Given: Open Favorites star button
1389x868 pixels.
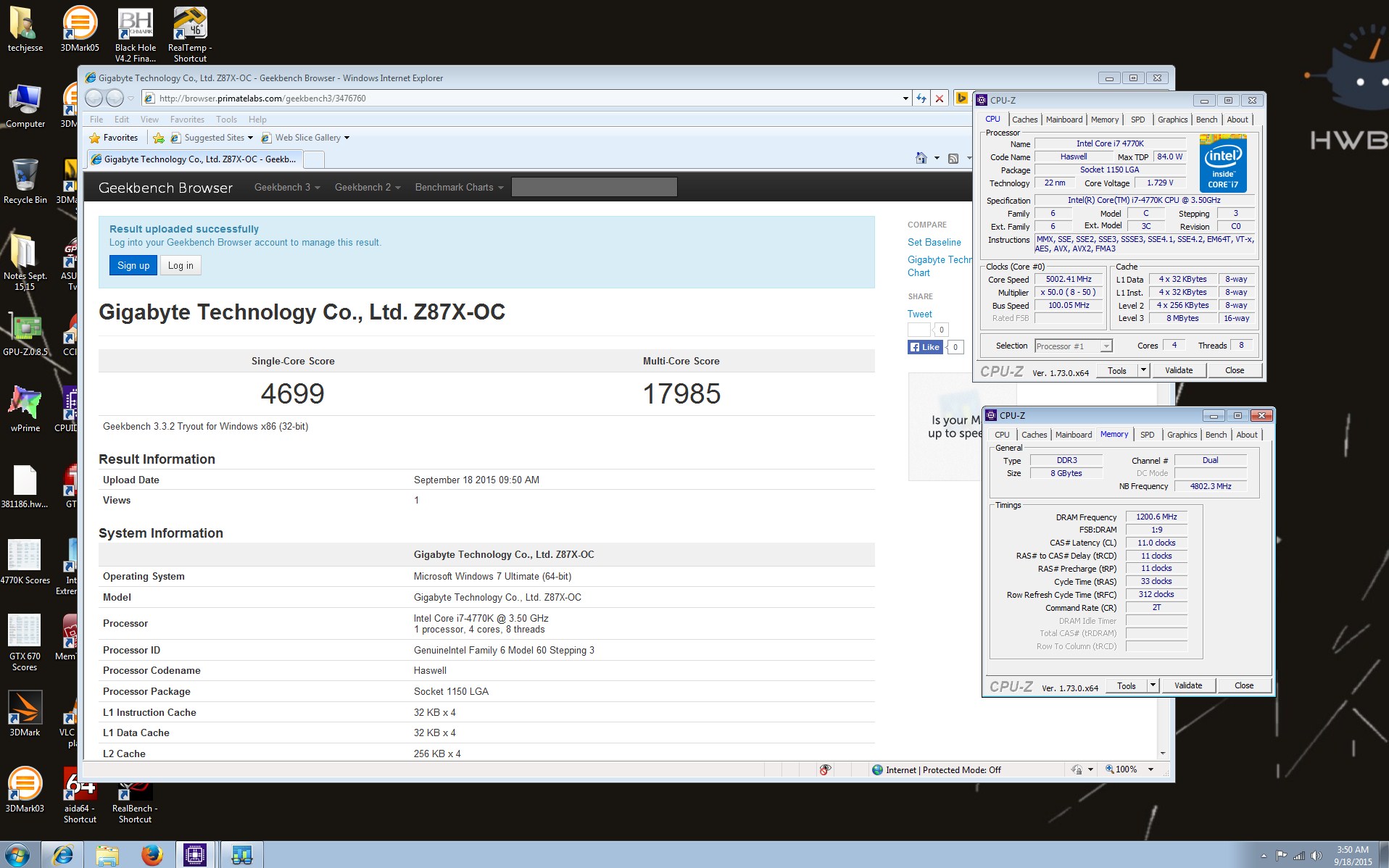Looking at the screenshot, I should (x=113, y=138).
